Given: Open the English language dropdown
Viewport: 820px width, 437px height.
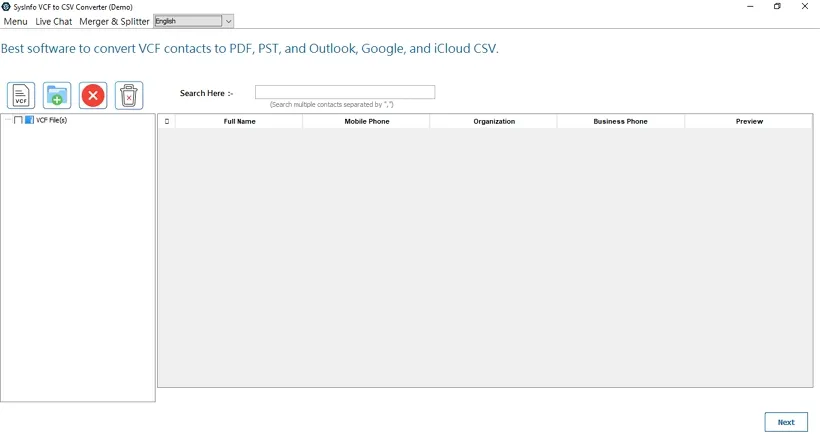Looking at the screenshot, I should pos(188,21).
